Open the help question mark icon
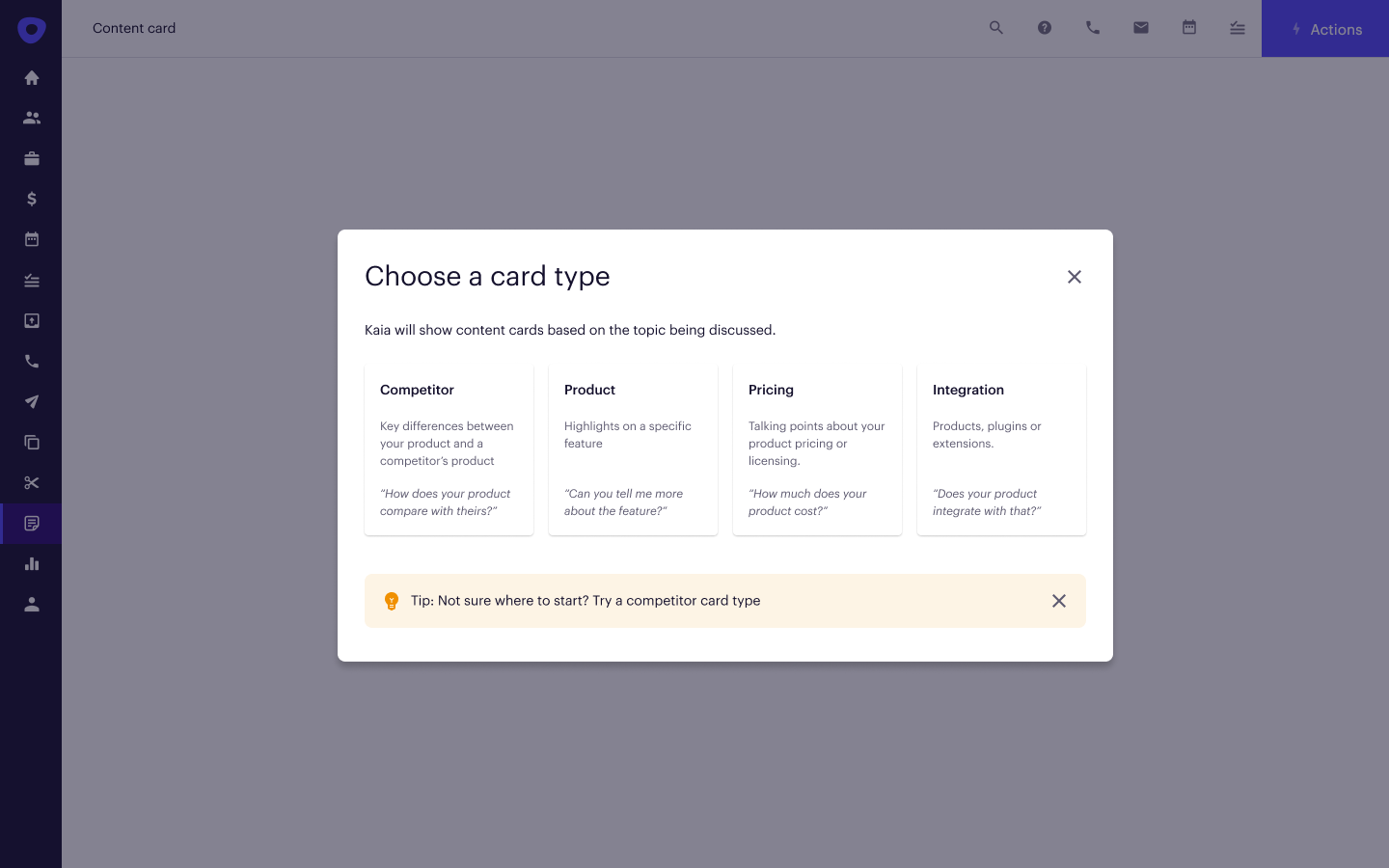The image size is (1389, 868). pos(1045,28)
